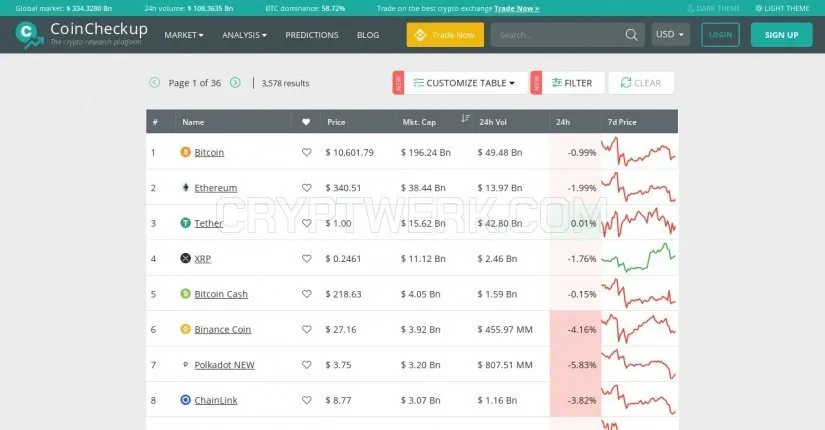Click the 7d Price column header
Image resolution: width=825 pixels, height=430 pixels.
pos(622,122)
